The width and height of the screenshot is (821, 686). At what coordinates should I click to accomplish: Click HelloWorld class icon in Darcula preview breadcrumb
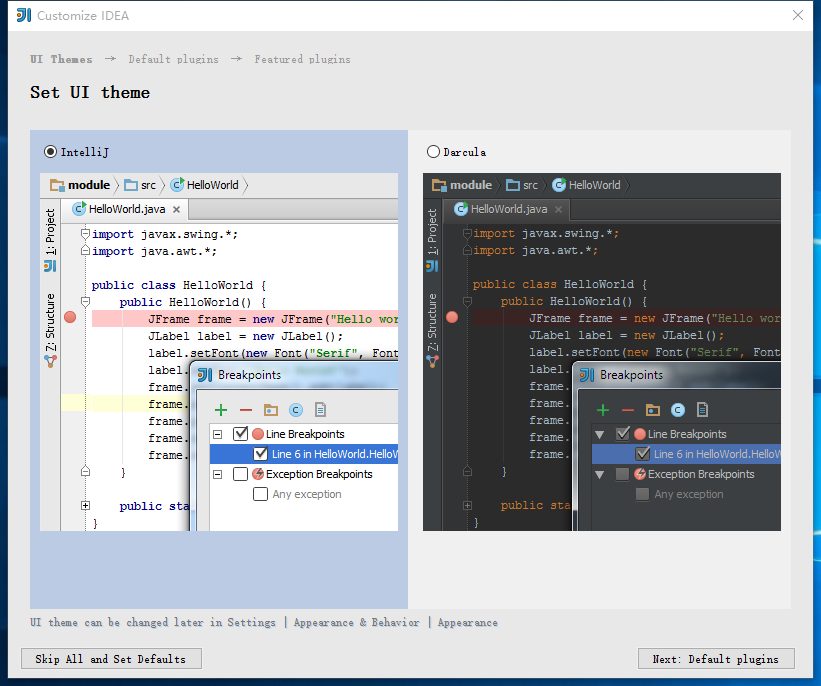[560, 185]
